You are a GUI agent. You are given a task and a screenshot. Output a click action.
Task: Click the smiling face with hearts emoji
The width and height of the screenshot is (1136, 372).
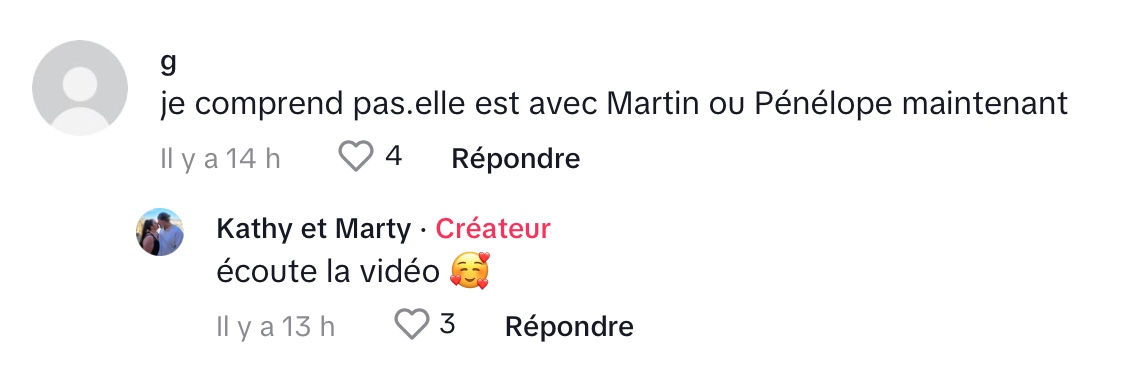click(x=469, y=271)
